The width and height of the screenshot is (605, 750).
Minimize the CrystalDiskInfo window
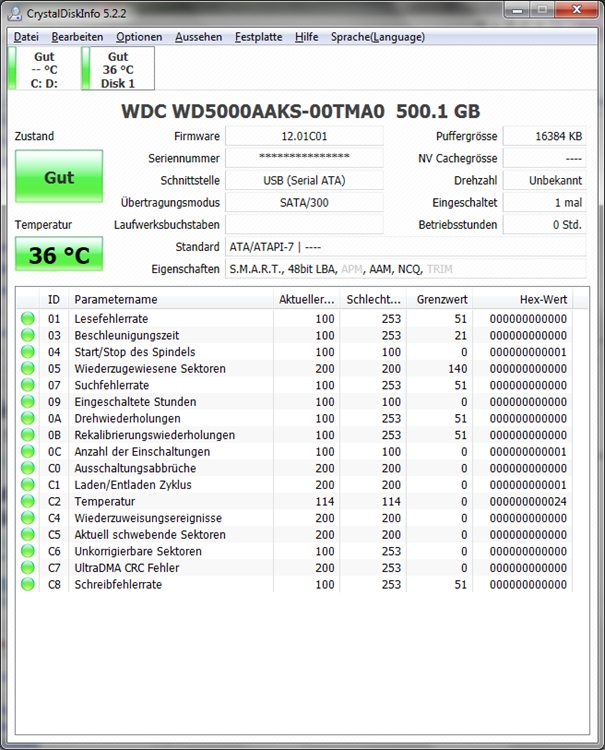pyautogui.click(x=518, y=10)
